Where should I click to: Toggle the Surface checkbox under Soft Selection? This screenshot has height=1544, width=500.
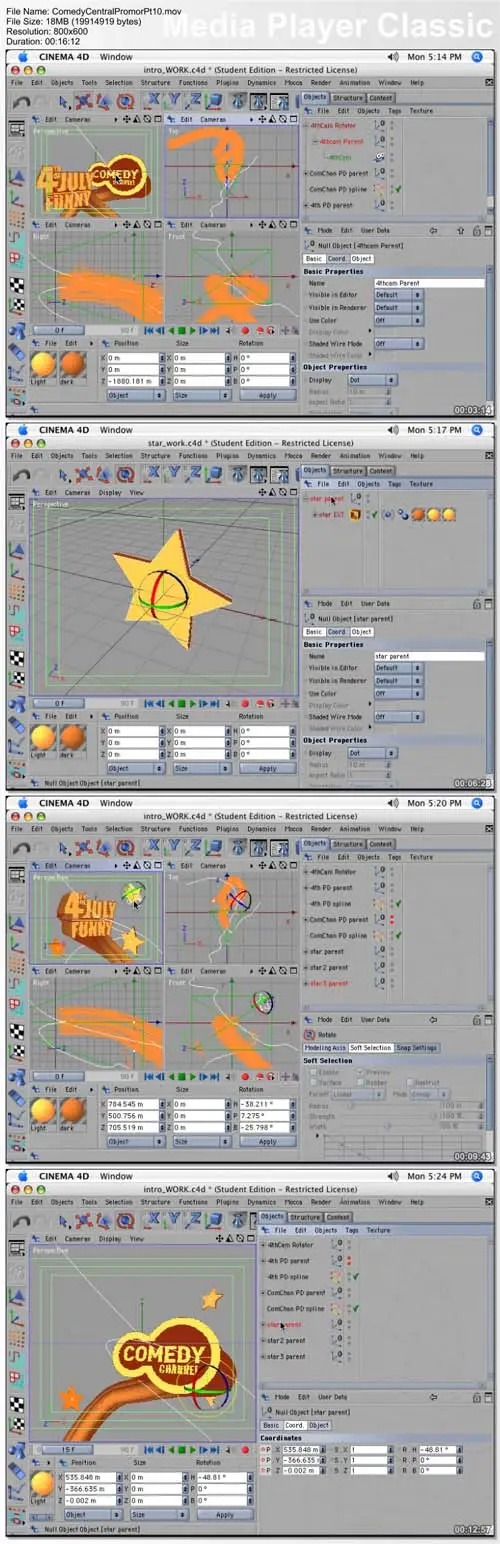314,1081
